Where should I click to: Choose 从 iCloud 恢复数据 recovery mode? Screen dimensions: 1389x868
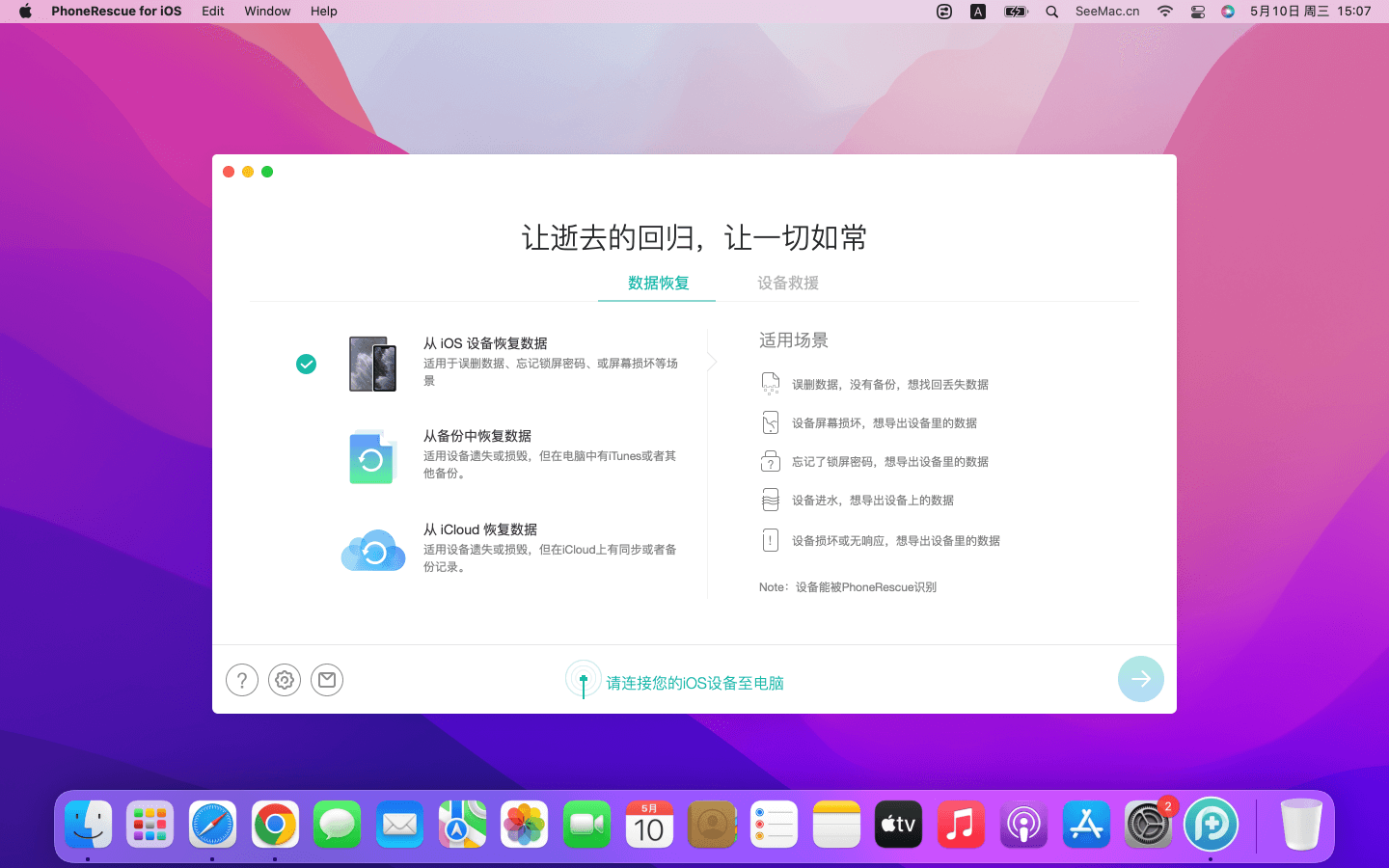coord(480,529)
